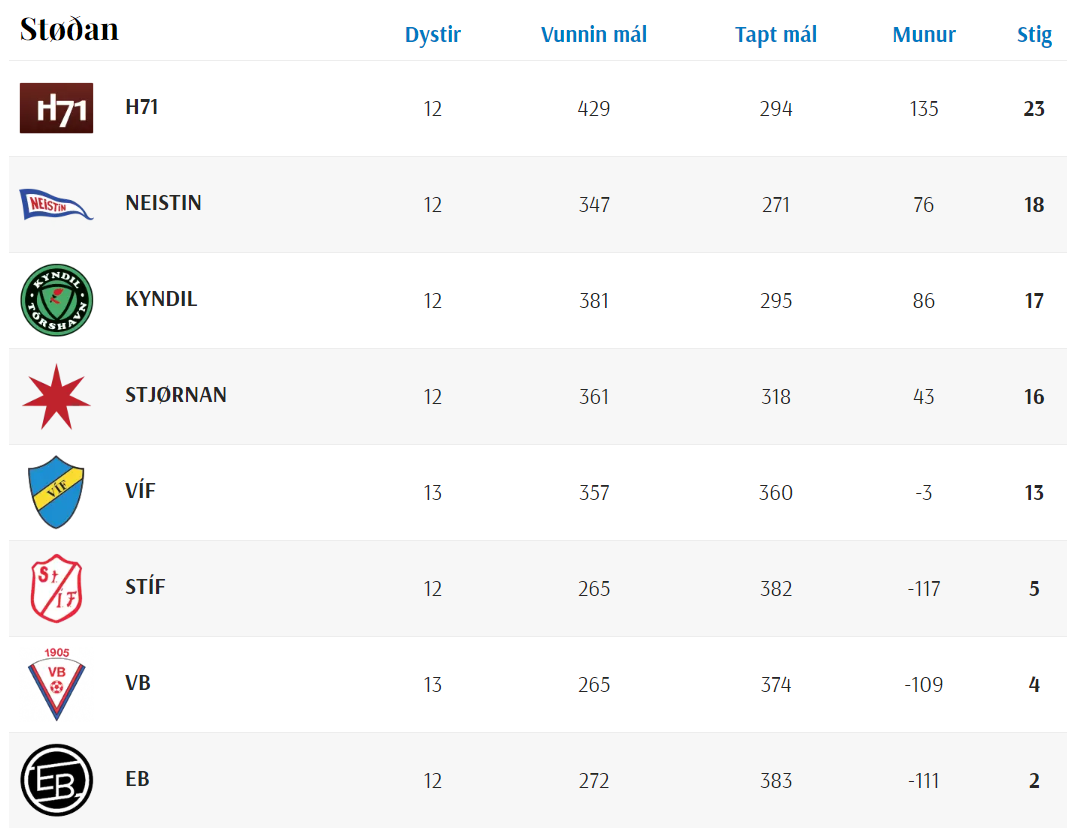Sort by the Tapt mál column header
Screen dimensions: 1067x828
click(x=776, y=35)
